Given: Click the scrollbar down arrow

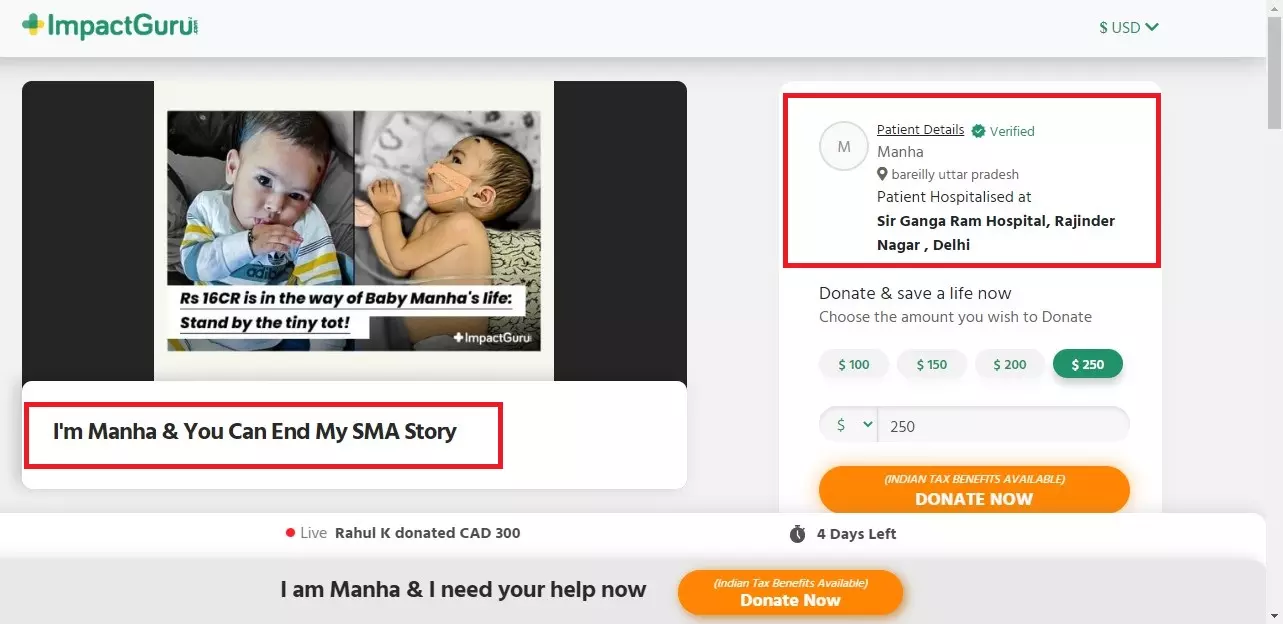Looking at the screenshot, I should [x=1274, y=615].
